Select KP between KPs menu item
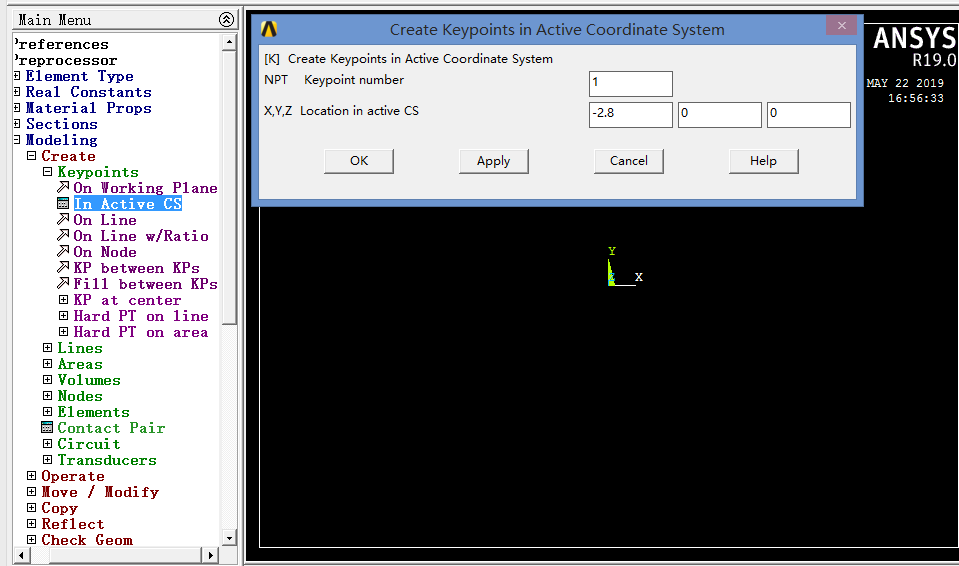959x566 pixels. click(x=136, y=268)
